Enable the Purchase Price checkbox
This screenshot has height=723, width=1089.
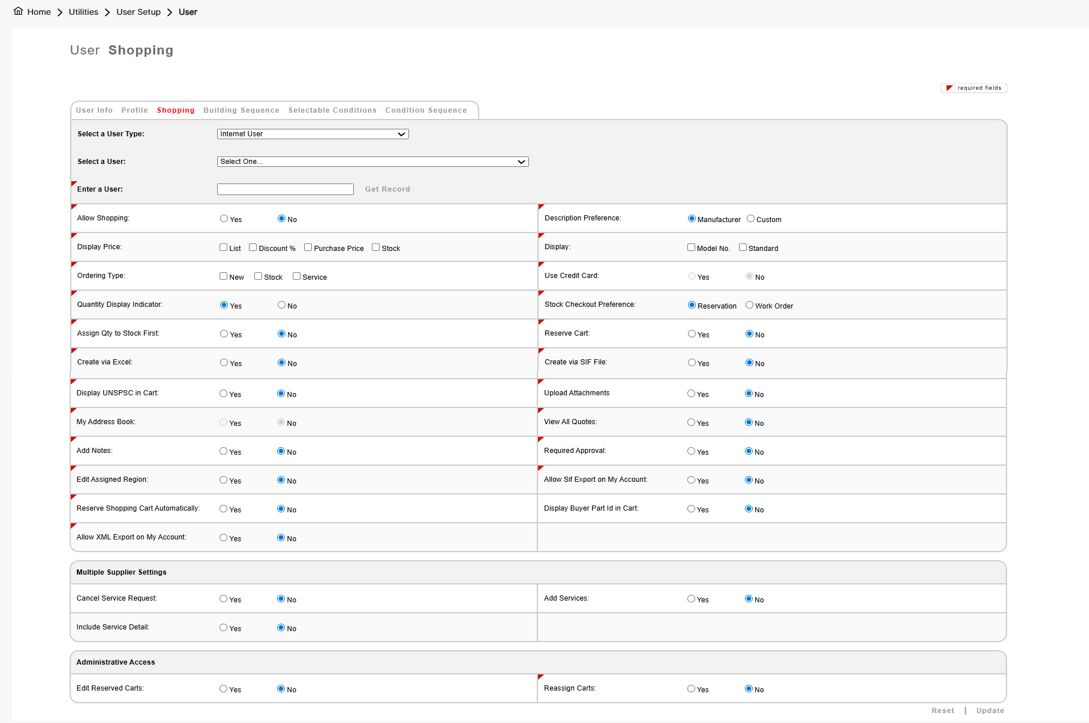point(308,247)
